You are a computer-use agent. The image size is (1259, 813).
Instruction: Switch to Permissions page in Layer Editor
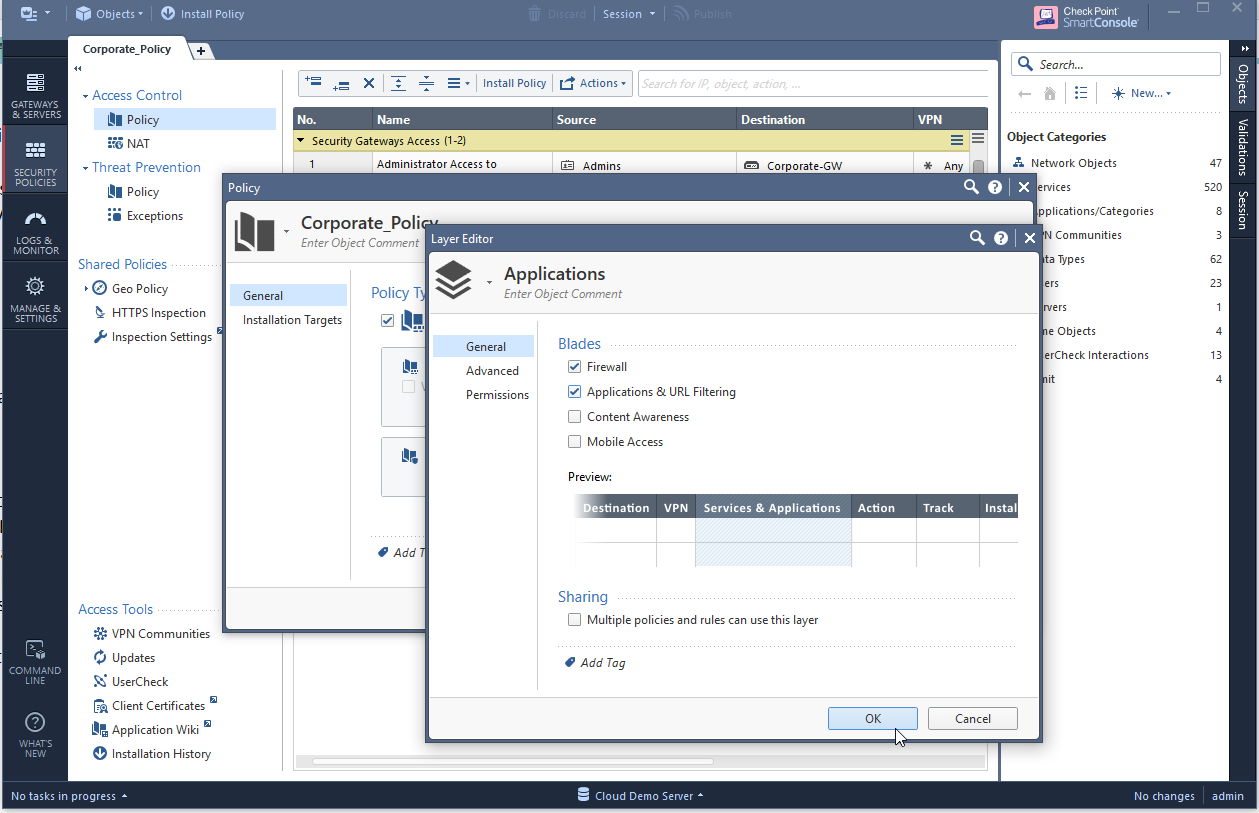pyautogui.click(x=497, y=395)
